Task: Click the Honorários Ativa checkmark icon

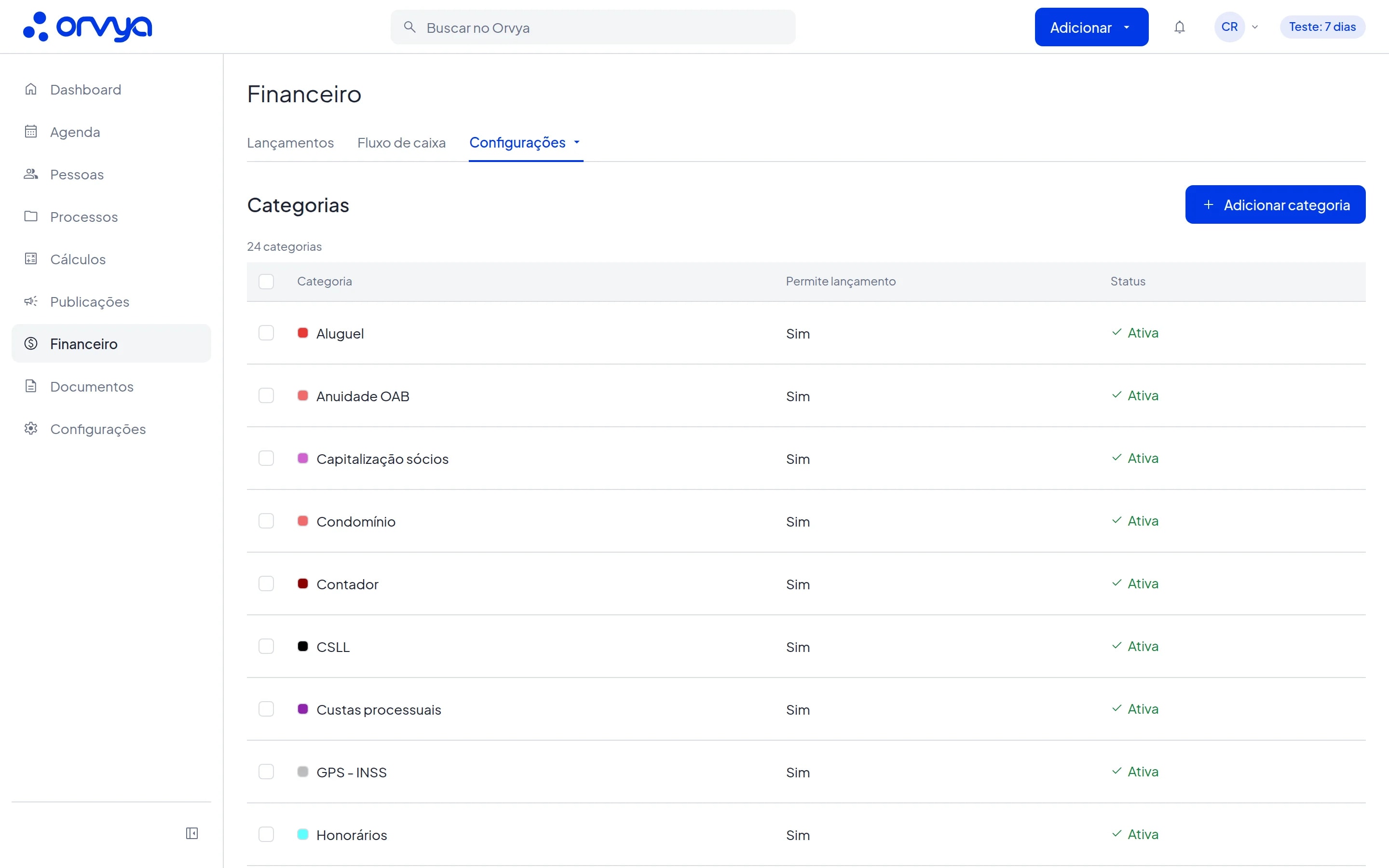Action: [1117, 834]
